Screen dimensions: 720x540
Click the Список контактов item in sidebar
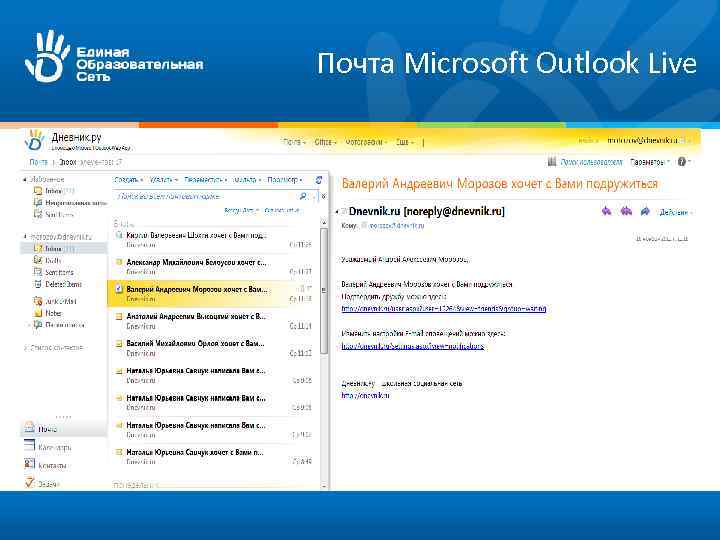pyautogui.click(x=57, y=348)
